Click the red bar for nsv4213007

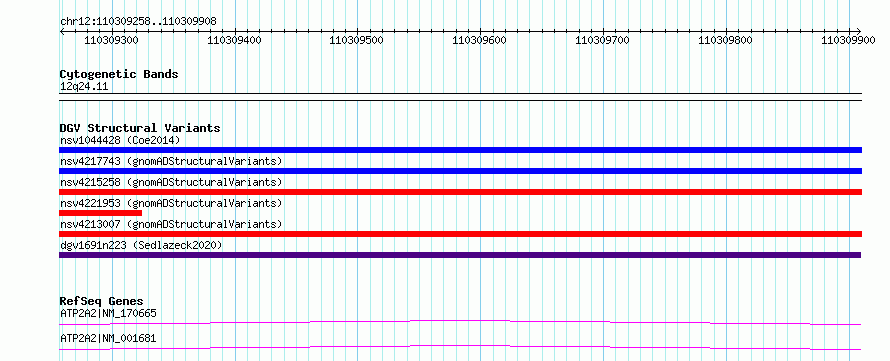click(x=460, y=234)
